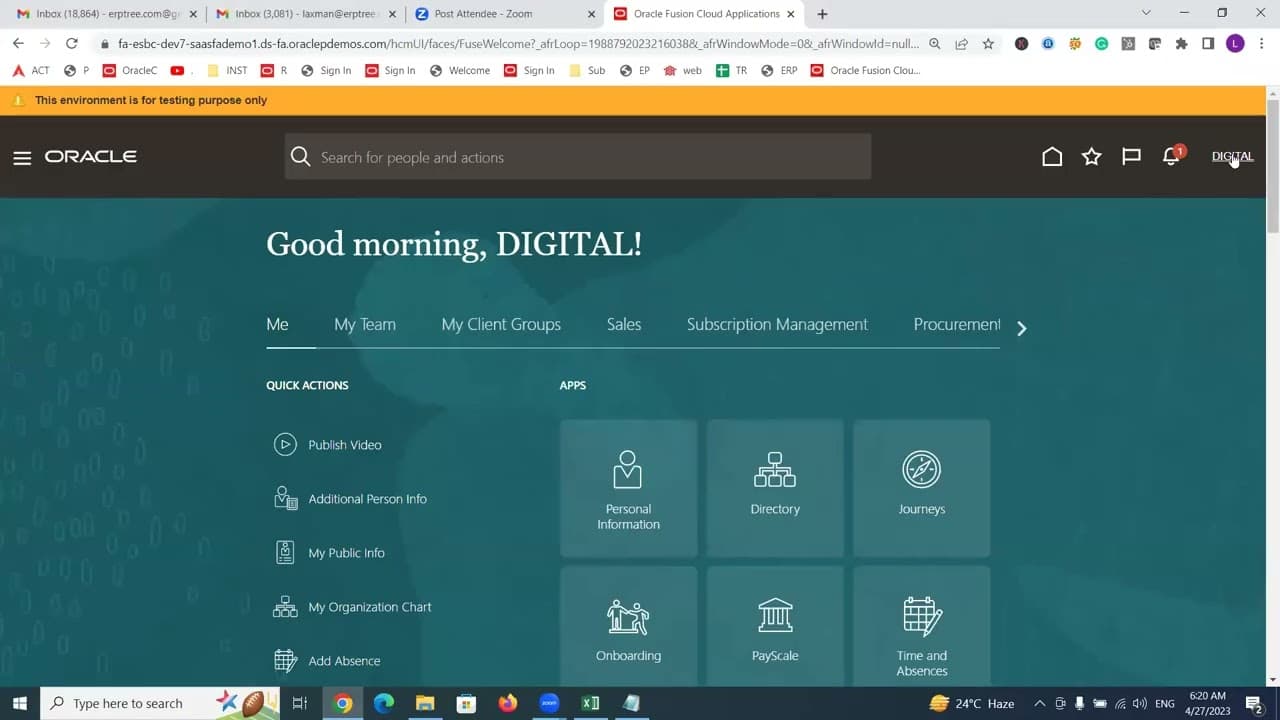Image resolution: width=1280 pixels, height=720 pixels.
Task: Open the Oracle navigator hamburger menu
Action: pos(22,158)
